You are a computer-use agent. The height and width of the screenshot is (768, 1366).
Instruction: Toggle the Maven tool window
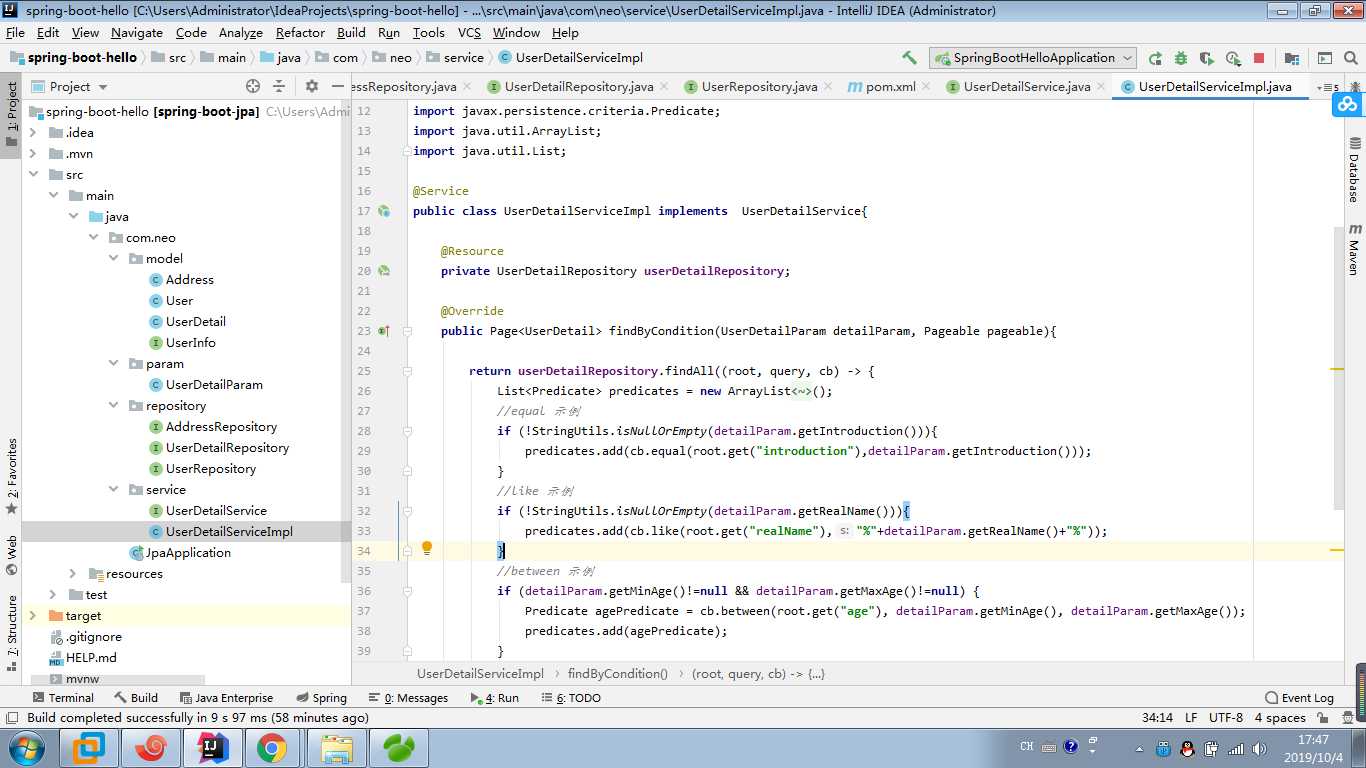click(1354, 250)
